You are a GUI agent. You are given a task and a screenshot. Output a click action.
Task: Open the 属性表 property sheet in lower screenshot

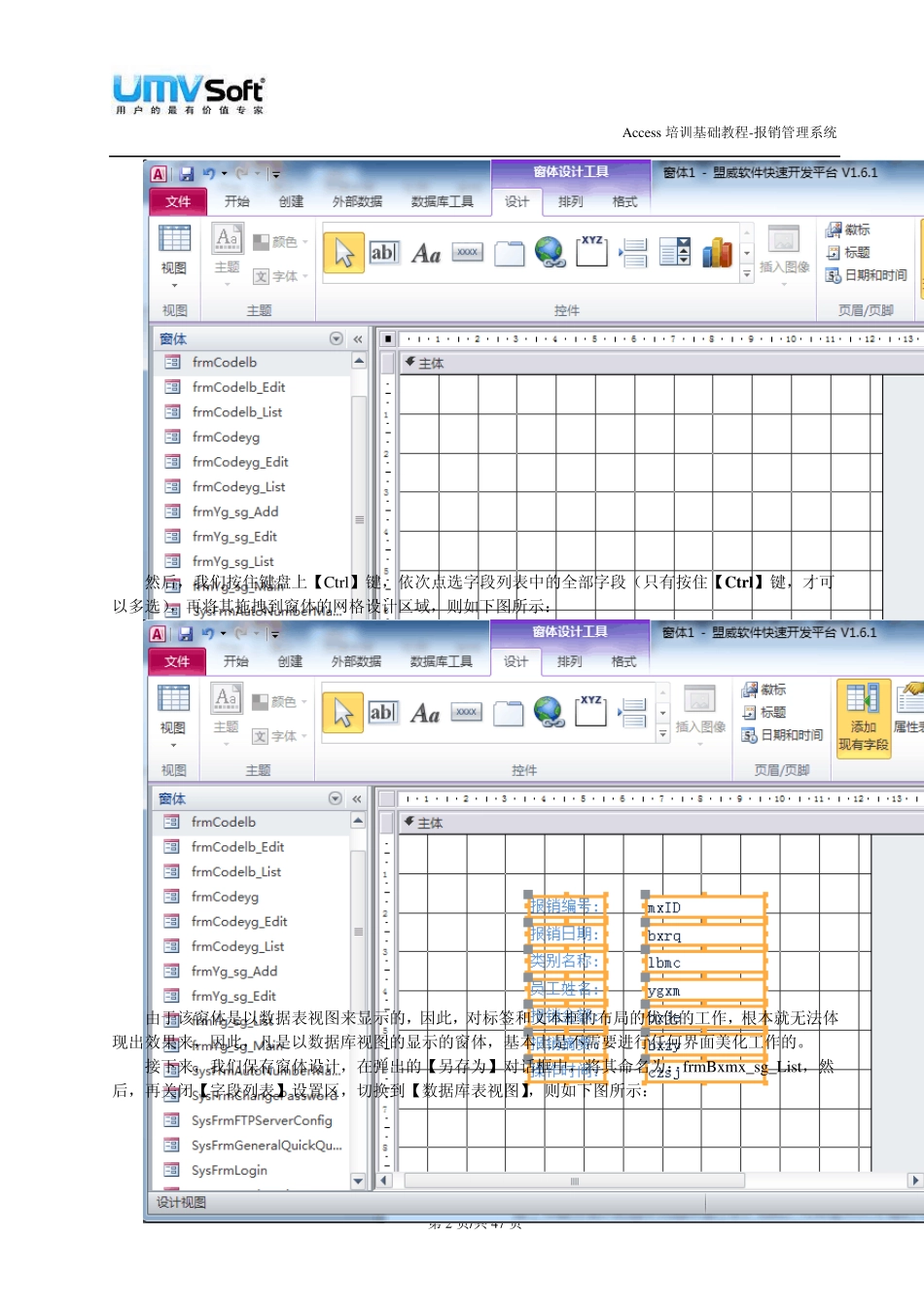[910, 710]
